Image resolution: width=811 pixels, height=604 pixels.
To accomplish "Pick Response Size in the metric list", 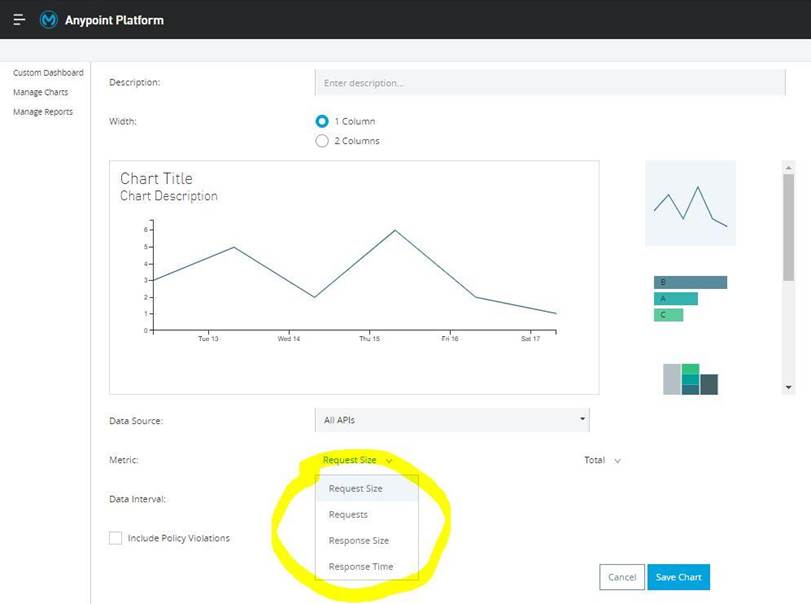I will 358,541.
